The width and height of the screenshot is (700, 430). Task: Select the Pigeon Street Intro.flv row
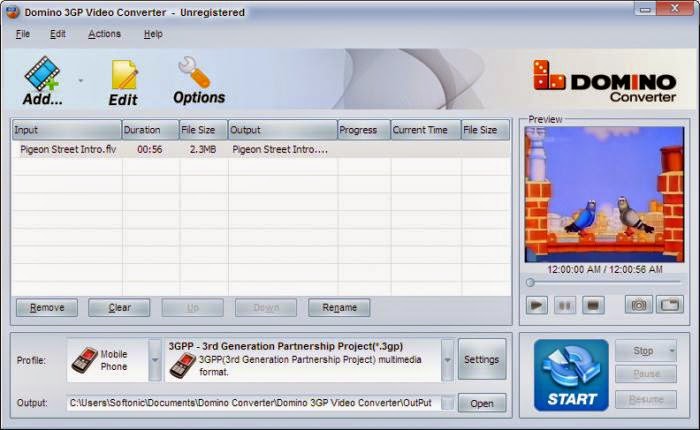pyautogui.click(x=261, y=150)
